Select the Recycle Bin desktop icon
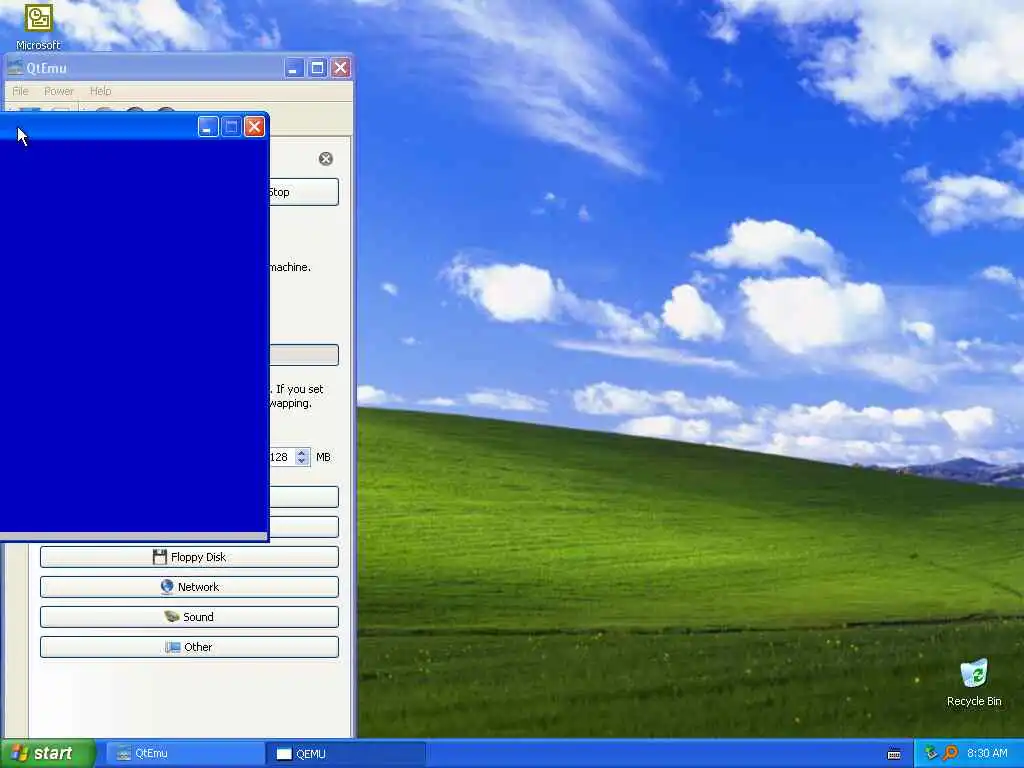1024x768 pixels. [974, 682]
